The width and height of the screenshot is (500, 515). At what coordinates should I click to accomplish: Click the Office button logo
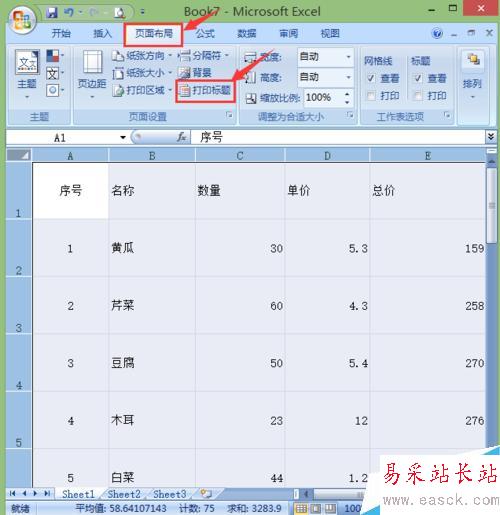pos(22,19)
